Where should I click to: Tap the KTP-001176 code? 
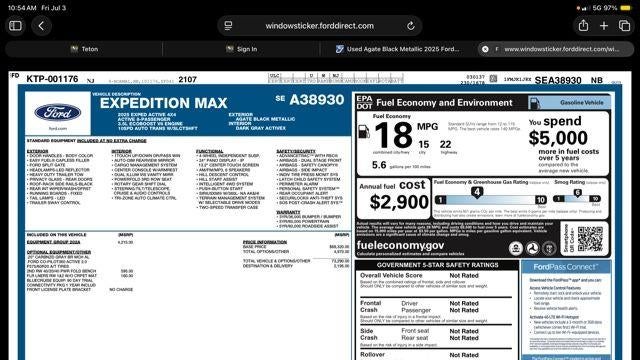tap(52, 79)
